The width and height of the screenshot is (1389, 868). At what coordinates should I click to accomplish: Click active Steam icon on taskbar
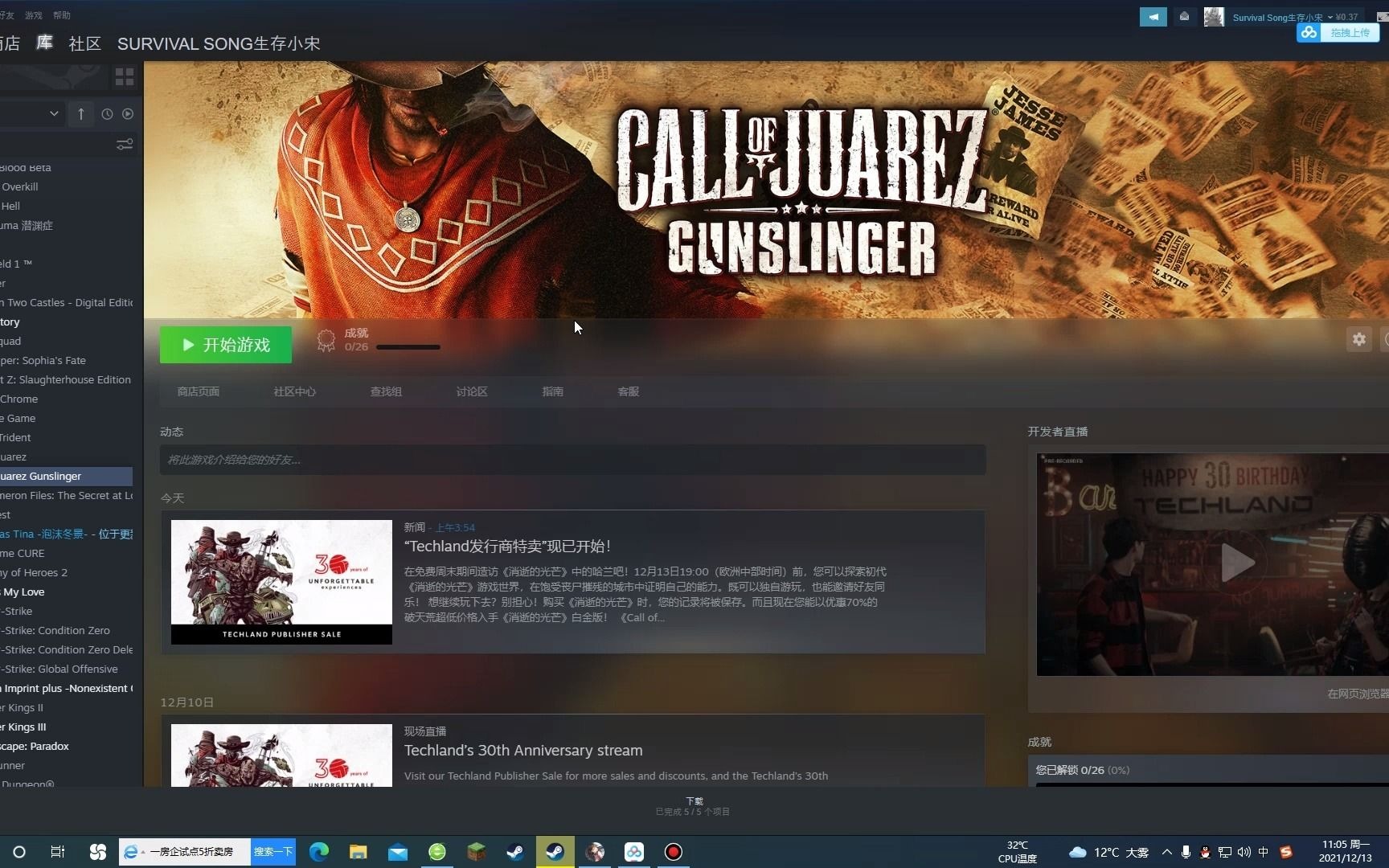point(555,852)
